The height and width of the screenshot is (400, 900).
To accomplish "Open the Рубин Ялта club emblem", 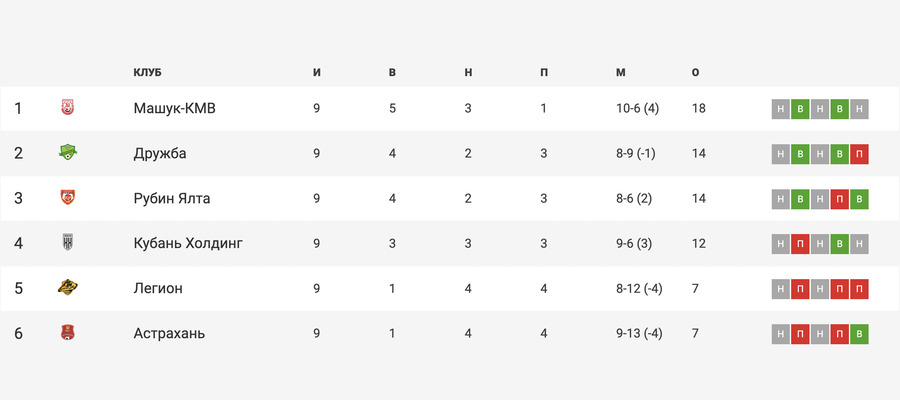I will (68, 197).
